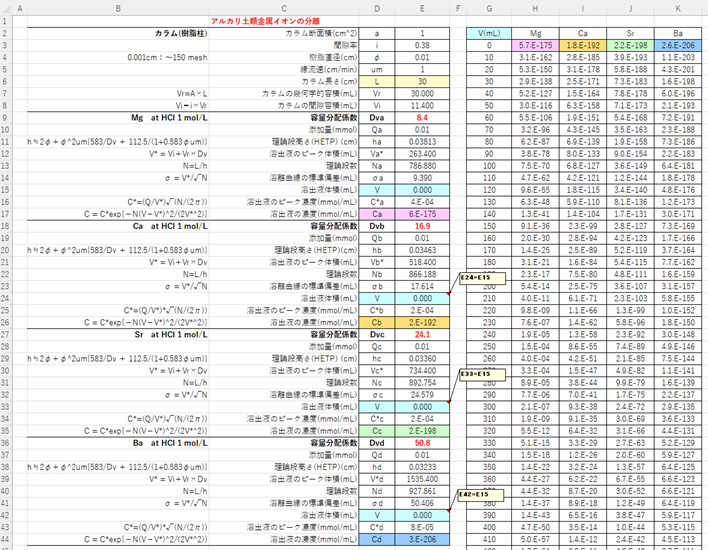Viewport: 708px width, 550px height.
Task: Click the blue label cell Cd
Action: pos(377,539)
